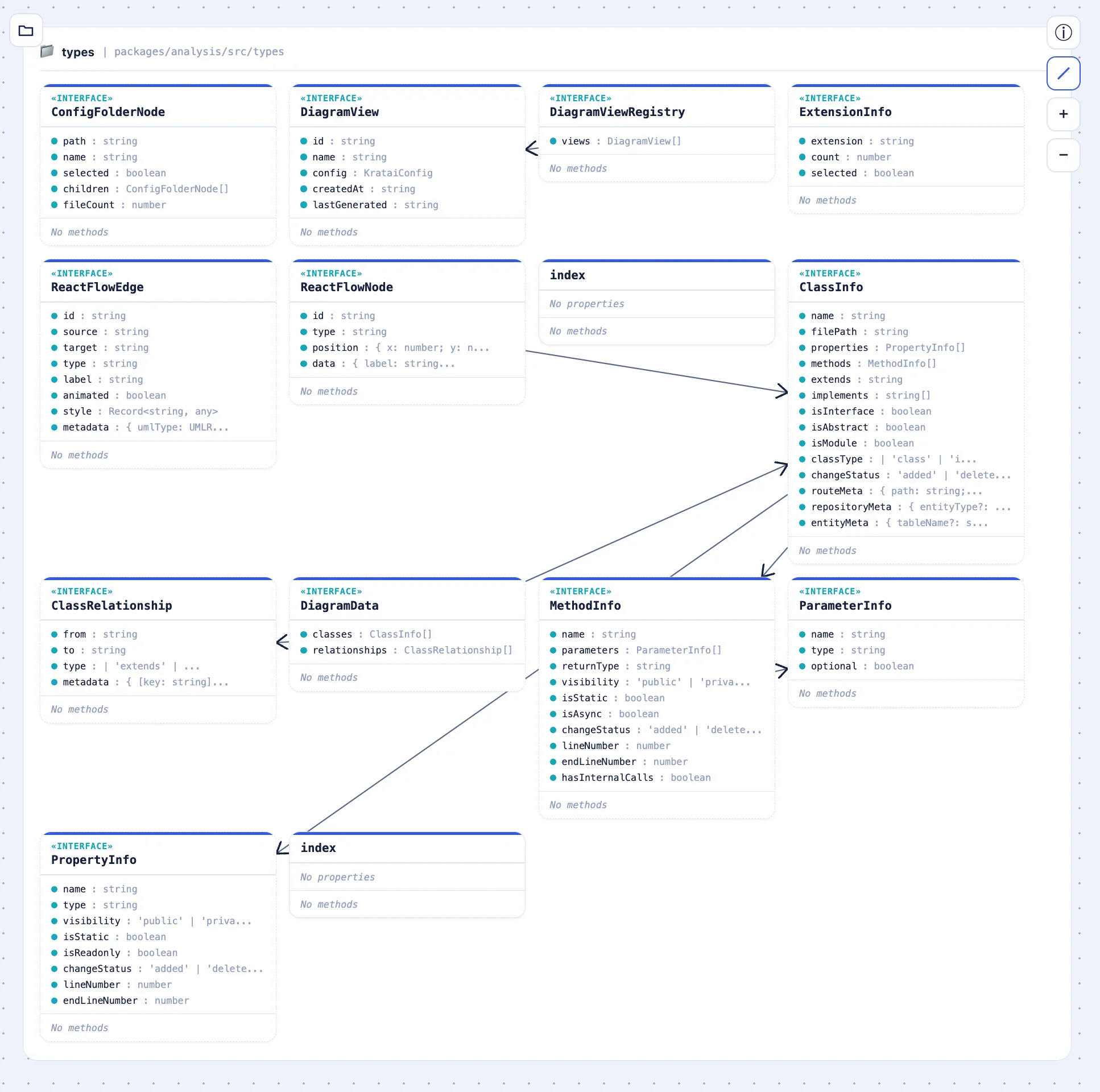Viewport: 1100px width, 1092px height.
Task: Select the DiagramData interface title
Action: coord(340,605)
